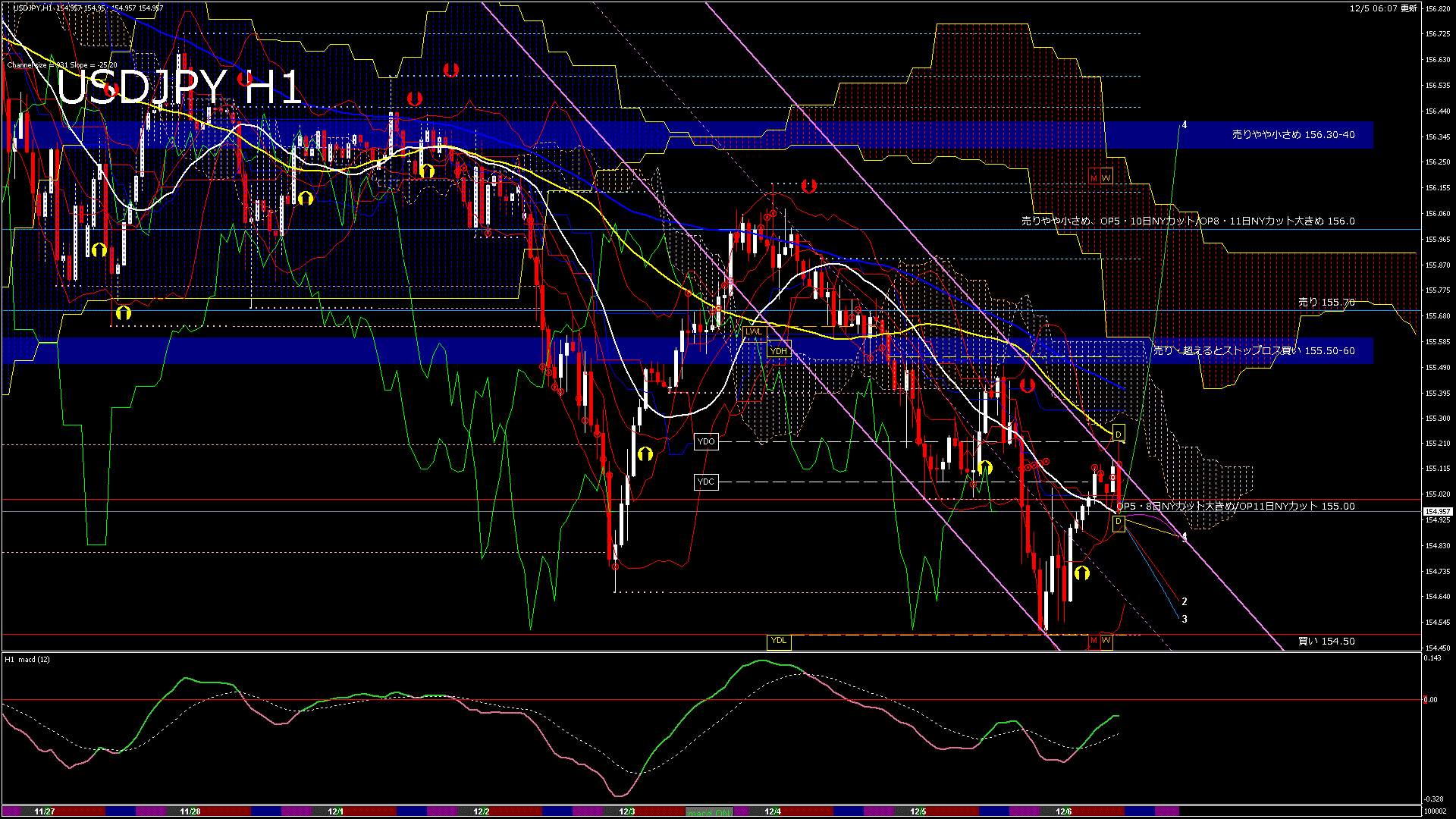Click the "YDC" yesterday-close label box
This screenshot has width=1456, height=819.
point(707,482)
